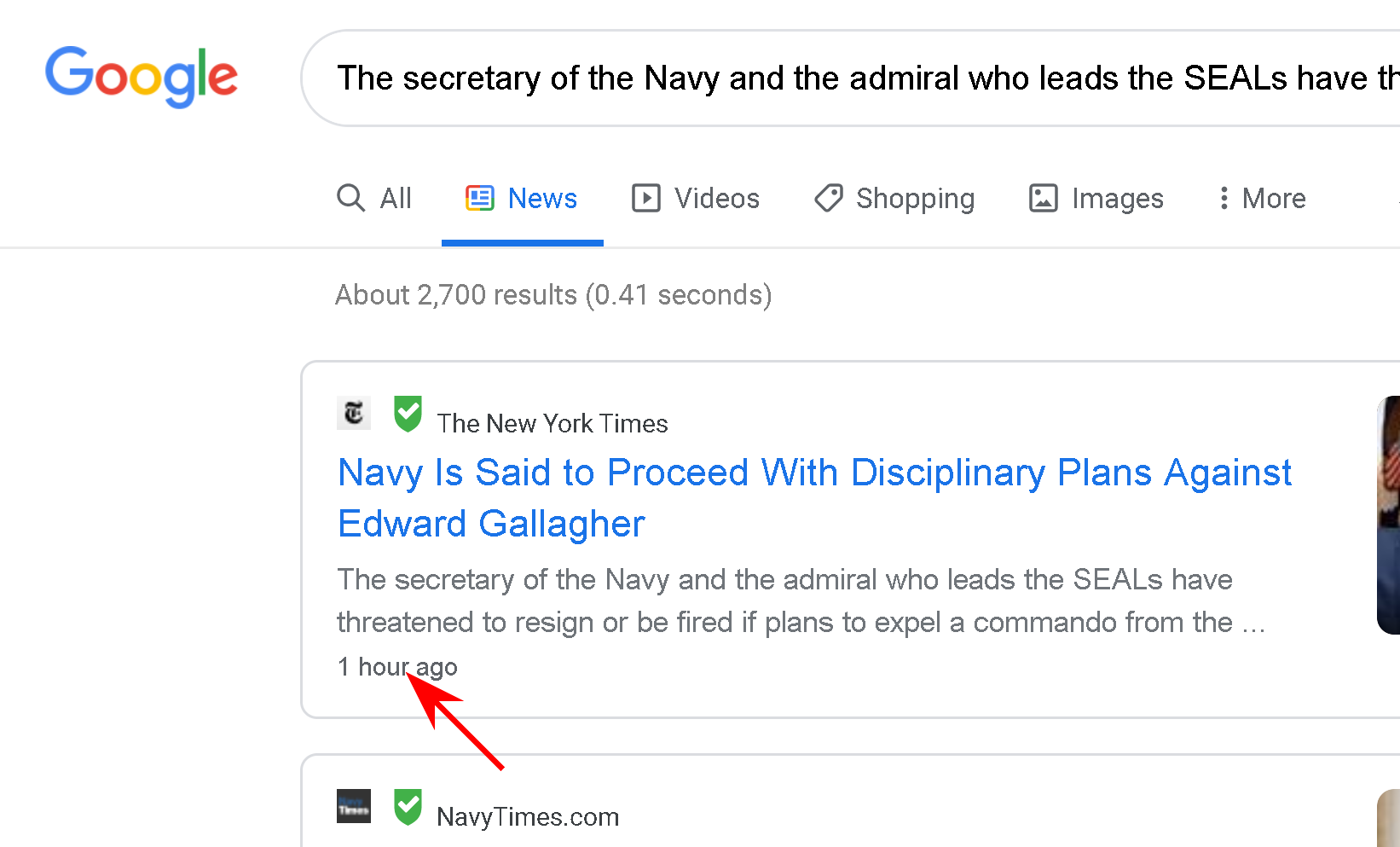Click the New York Times favicon
1400x847 pixels.
click(x=354, y=414)
